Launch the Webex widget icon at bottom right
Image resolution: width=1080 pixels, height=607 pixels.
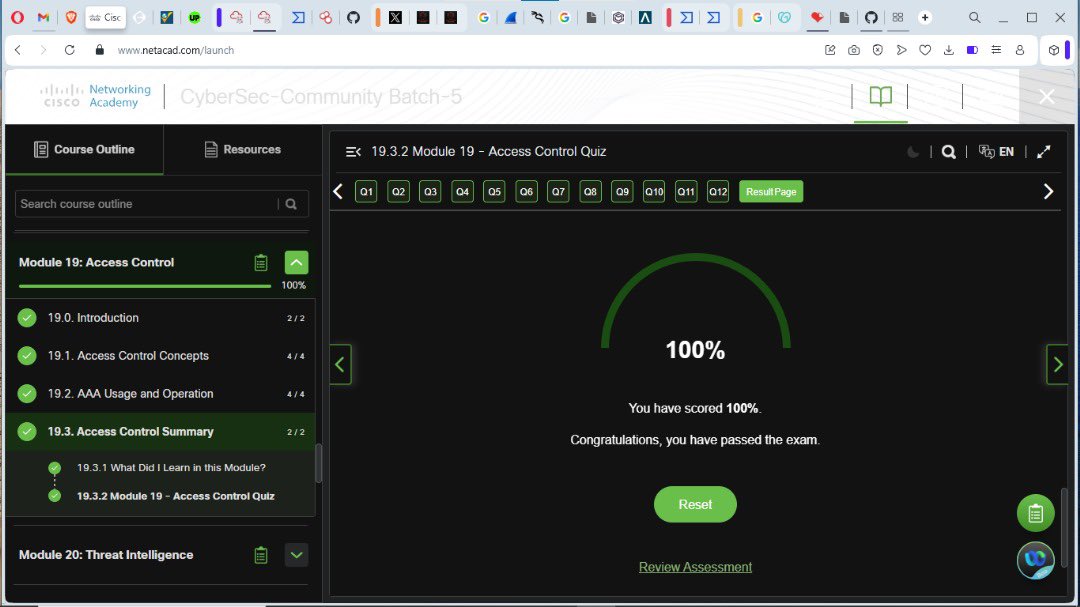pyautogui.click(x=1035, y=560)
